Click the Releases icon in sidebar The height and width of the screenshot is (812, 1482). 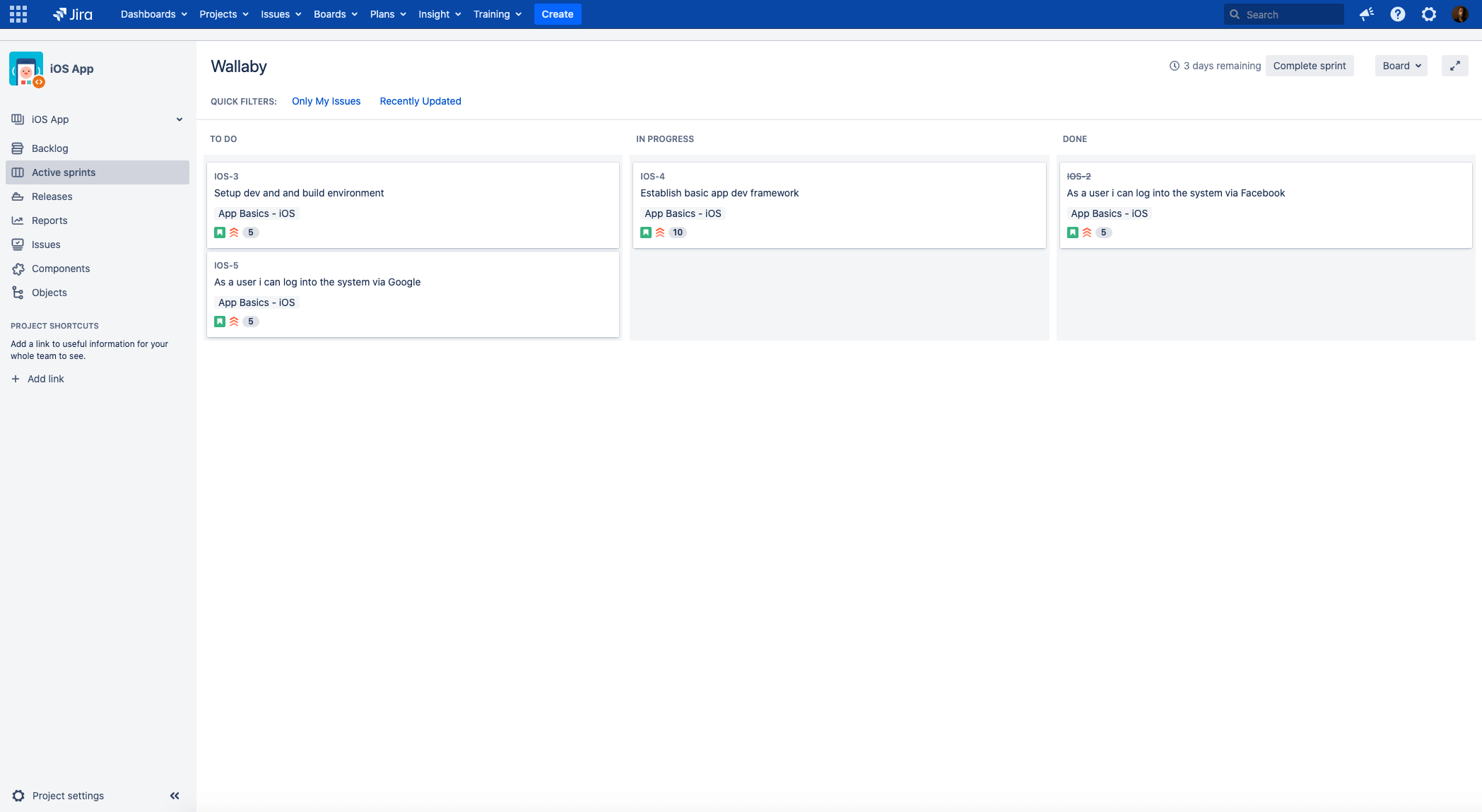[x=17, y=196]
